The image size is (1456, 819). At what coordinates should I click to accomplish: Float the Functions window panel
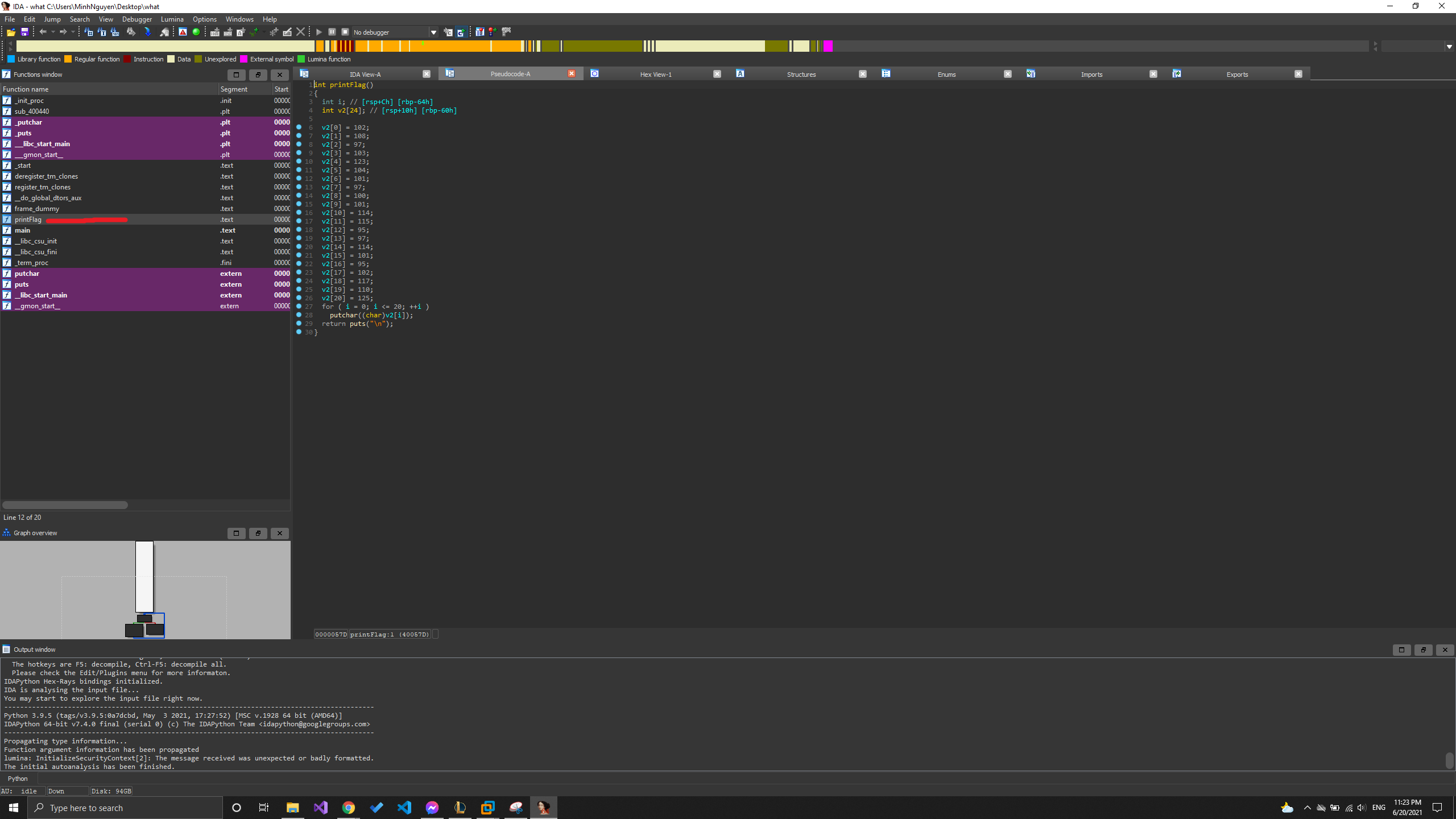click(x=258, y=75)
